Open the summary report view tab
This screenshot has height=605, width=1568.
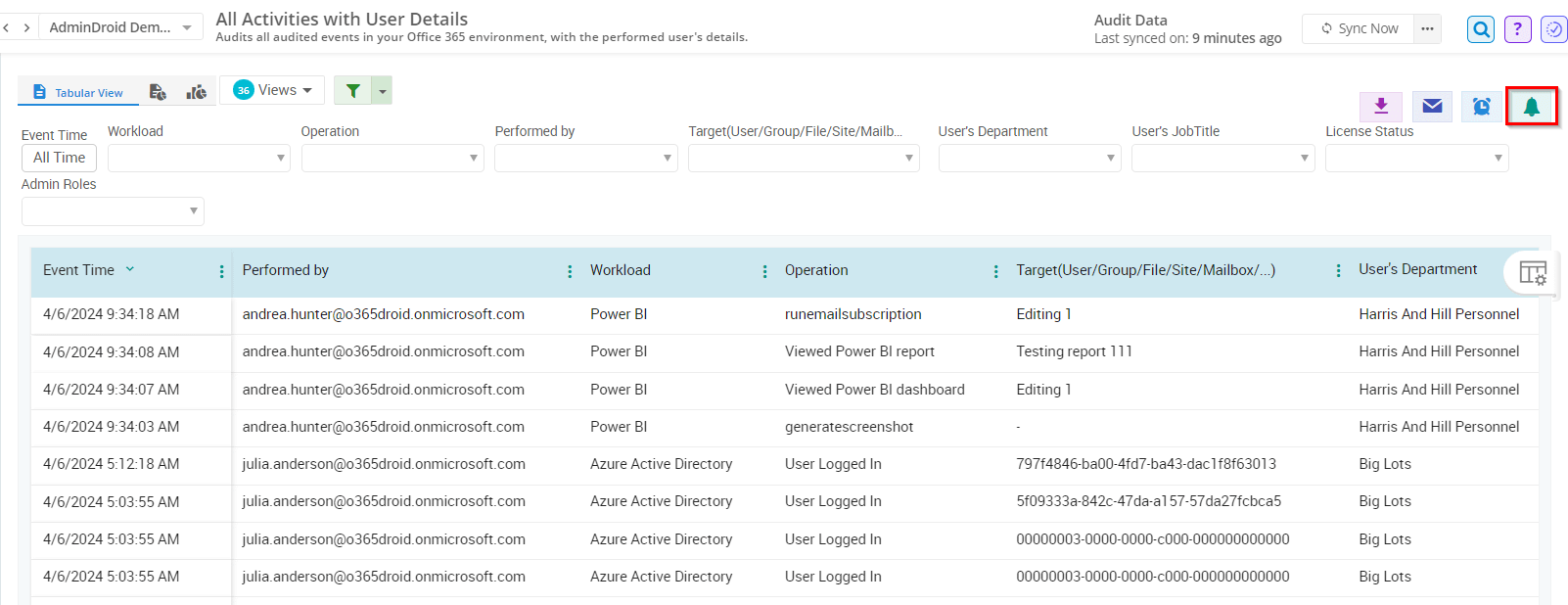click(158, 92)
